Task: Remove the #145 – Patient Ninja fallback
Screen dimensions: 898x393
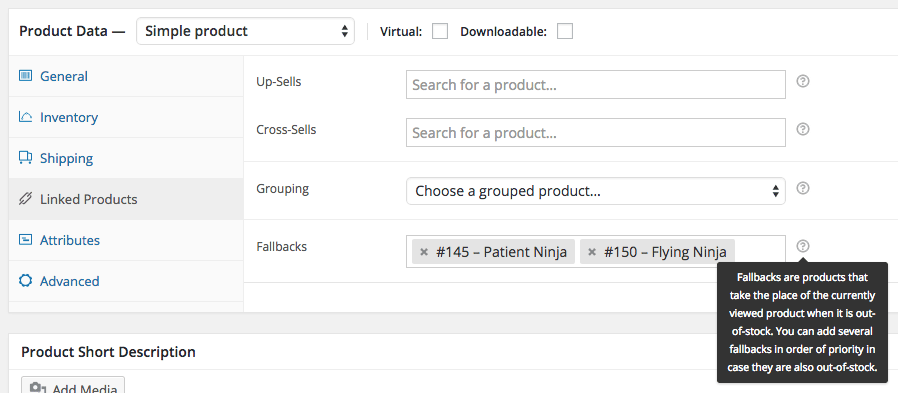Action: [424, 252]
